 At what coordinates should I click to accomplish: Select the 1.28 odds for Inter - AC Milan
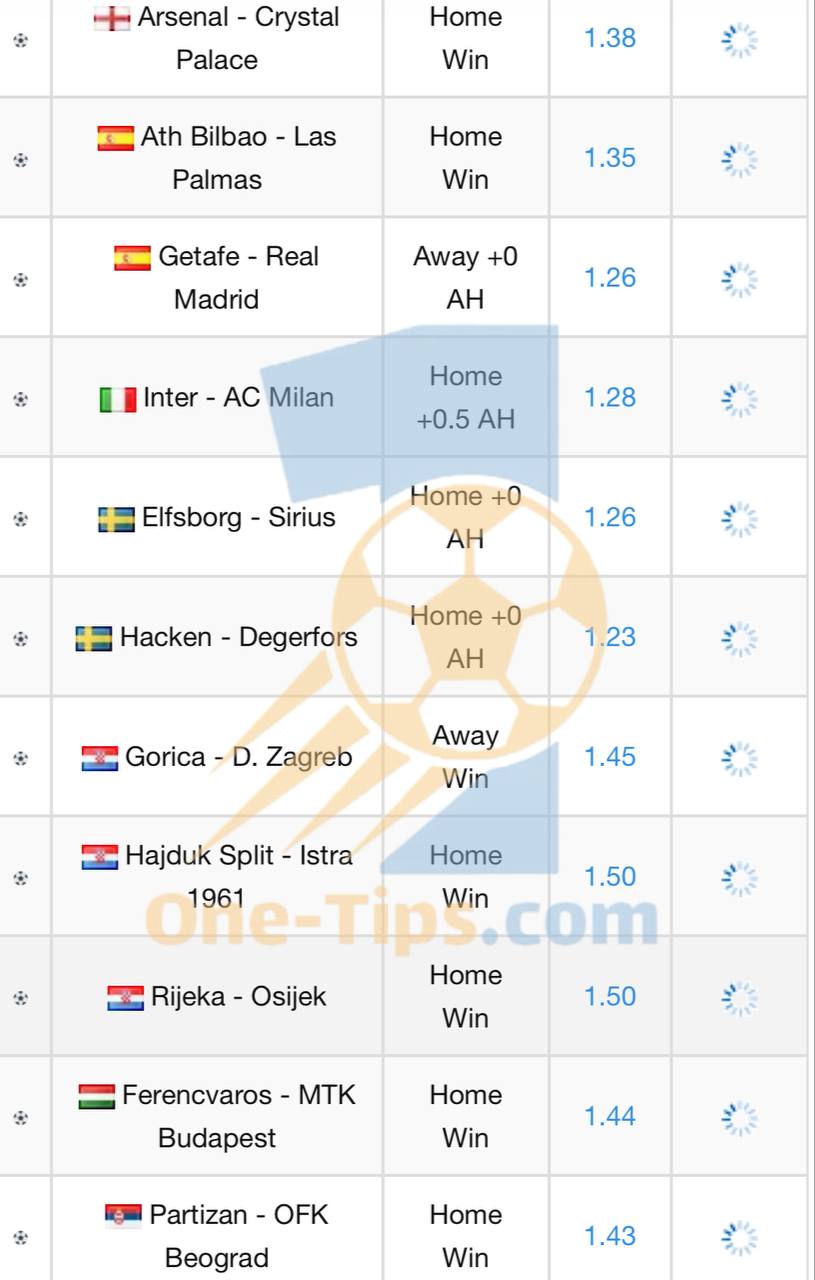click(610, 397)
